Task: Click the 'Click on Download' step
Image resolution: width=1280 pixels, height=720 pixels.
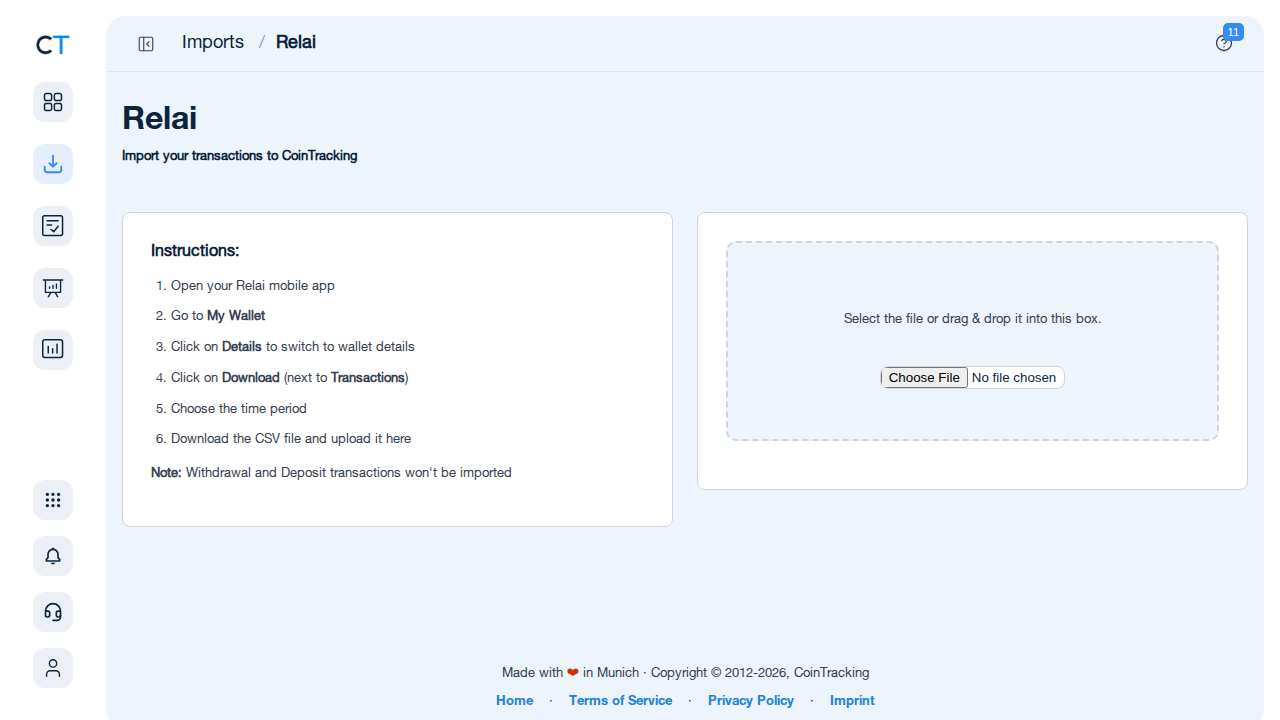Action: coord(290,377)
